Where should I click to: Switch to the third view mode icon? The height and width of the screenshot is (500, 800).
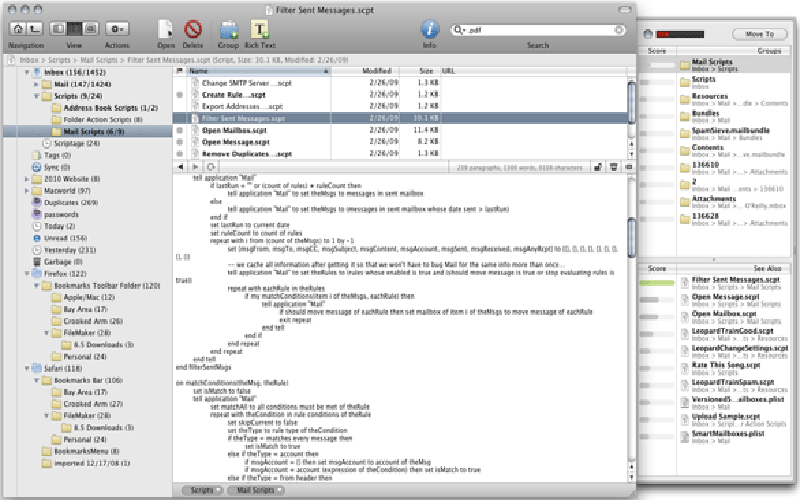coord(91,29)
